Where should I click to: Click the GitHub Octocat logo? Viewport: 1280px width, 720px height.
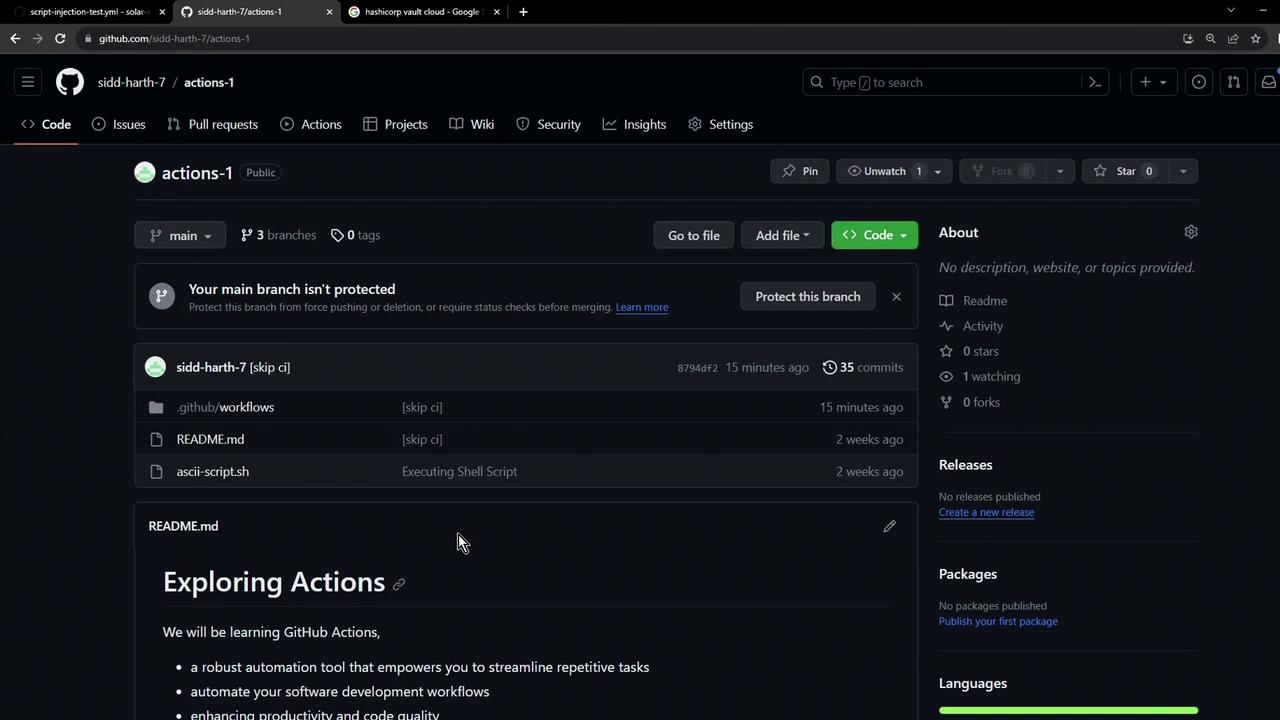tap(70, 82)
